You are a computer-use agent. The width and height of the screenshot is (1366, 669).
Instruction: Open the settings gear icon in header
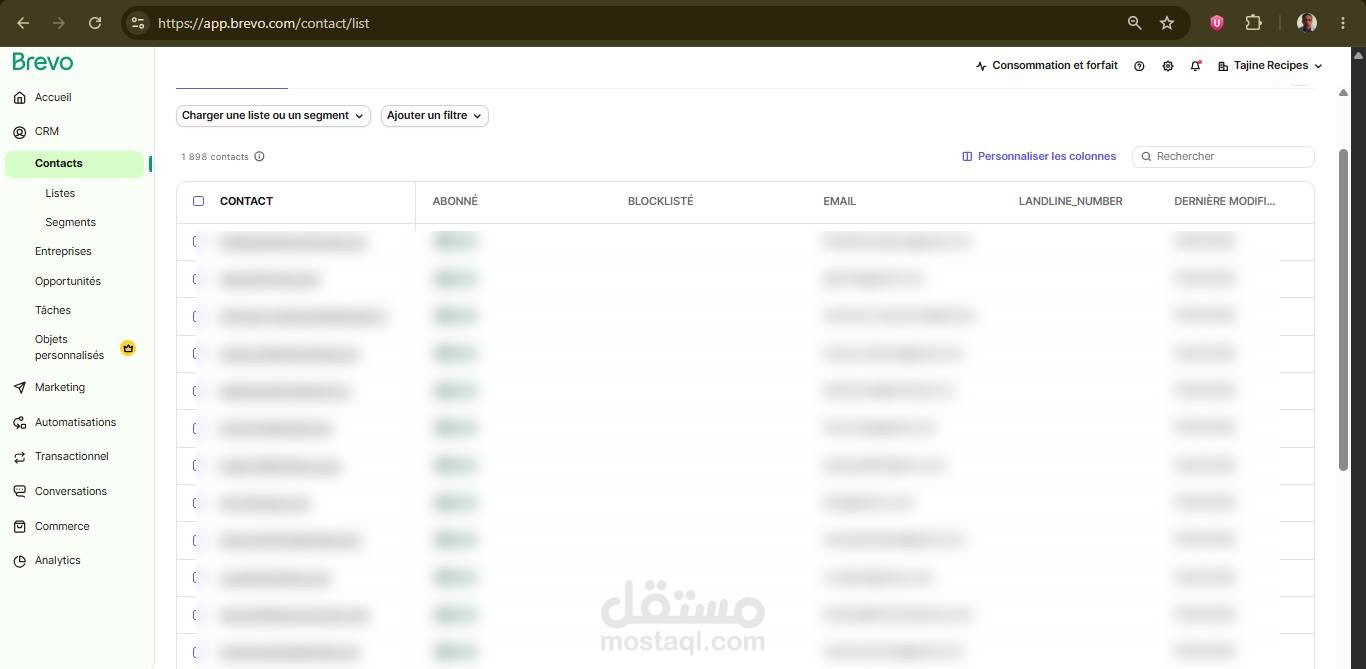pyautogui.click(x=1168, y=66)
